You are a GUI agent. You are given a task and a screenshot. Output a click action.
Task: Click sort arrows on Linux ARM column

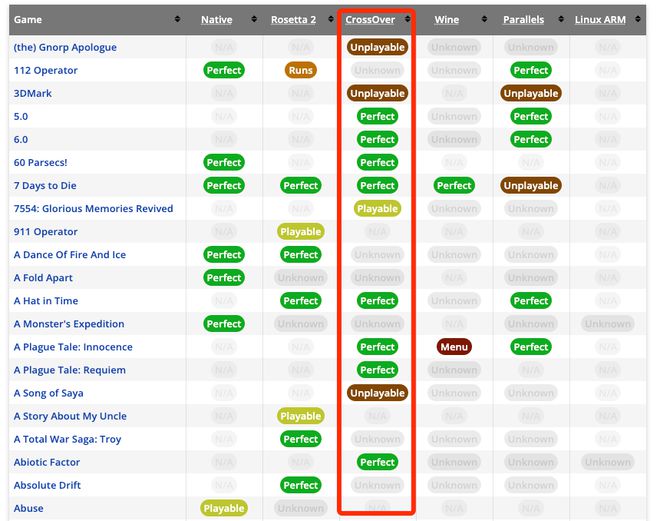coord(638,19)
